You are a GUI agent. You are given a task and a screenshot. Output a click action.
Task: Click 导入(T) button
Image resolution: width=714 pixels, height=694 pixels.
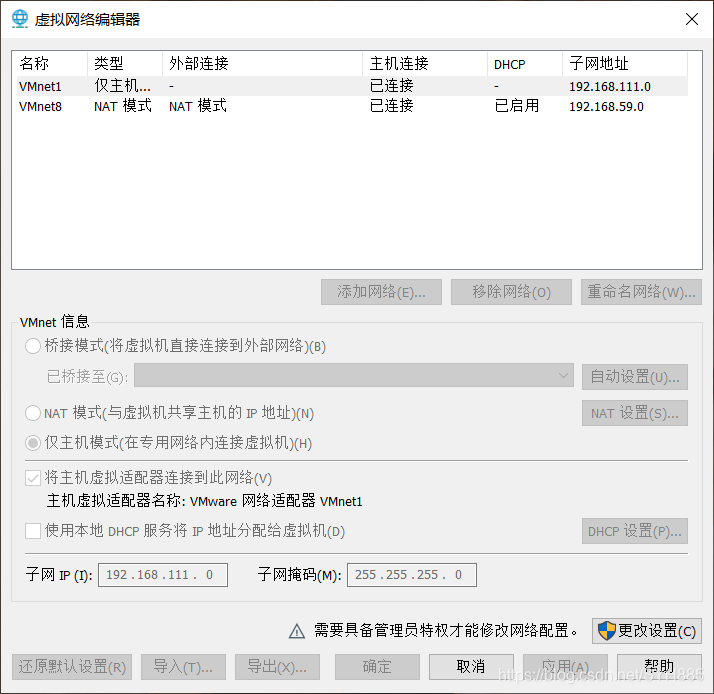coord(184,667)
